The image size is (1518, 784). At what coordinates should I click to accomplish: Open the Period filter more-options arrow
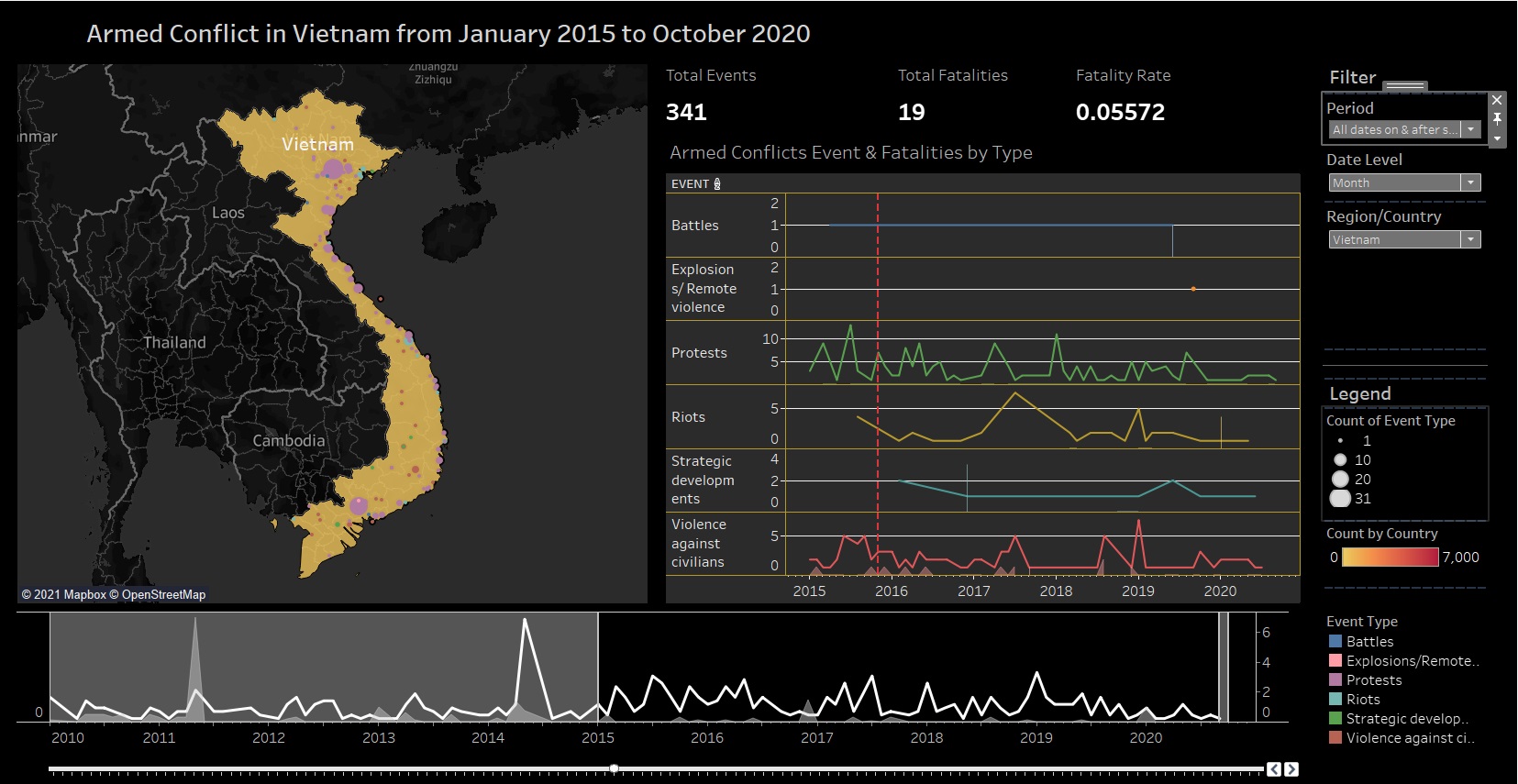coord(1497,138)
